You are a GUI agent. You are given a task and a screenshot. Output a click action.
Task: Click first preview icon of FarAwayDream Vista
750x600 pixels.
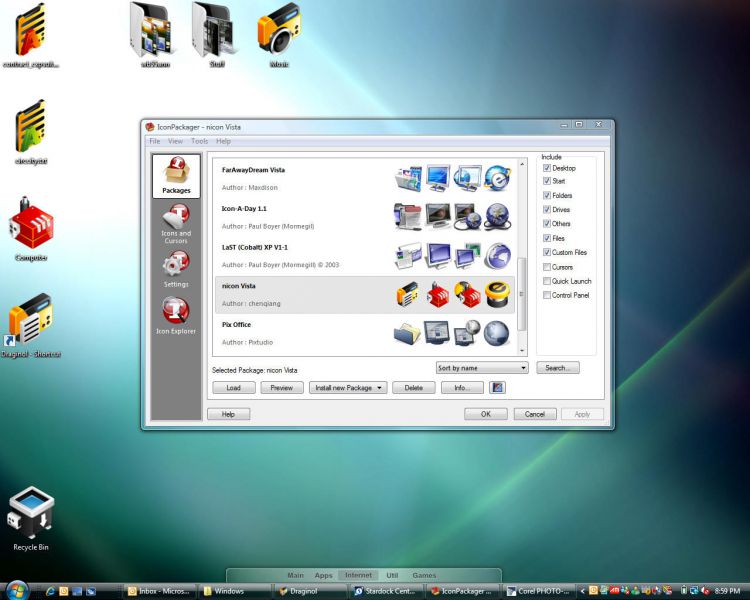click(x=408, y=178)
